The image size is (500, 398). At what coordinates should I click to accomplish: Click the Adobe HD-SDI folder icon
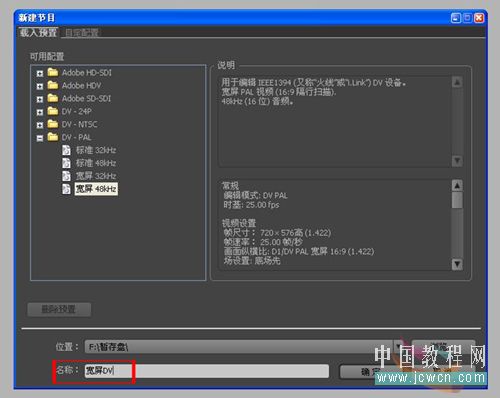point(53,72)
